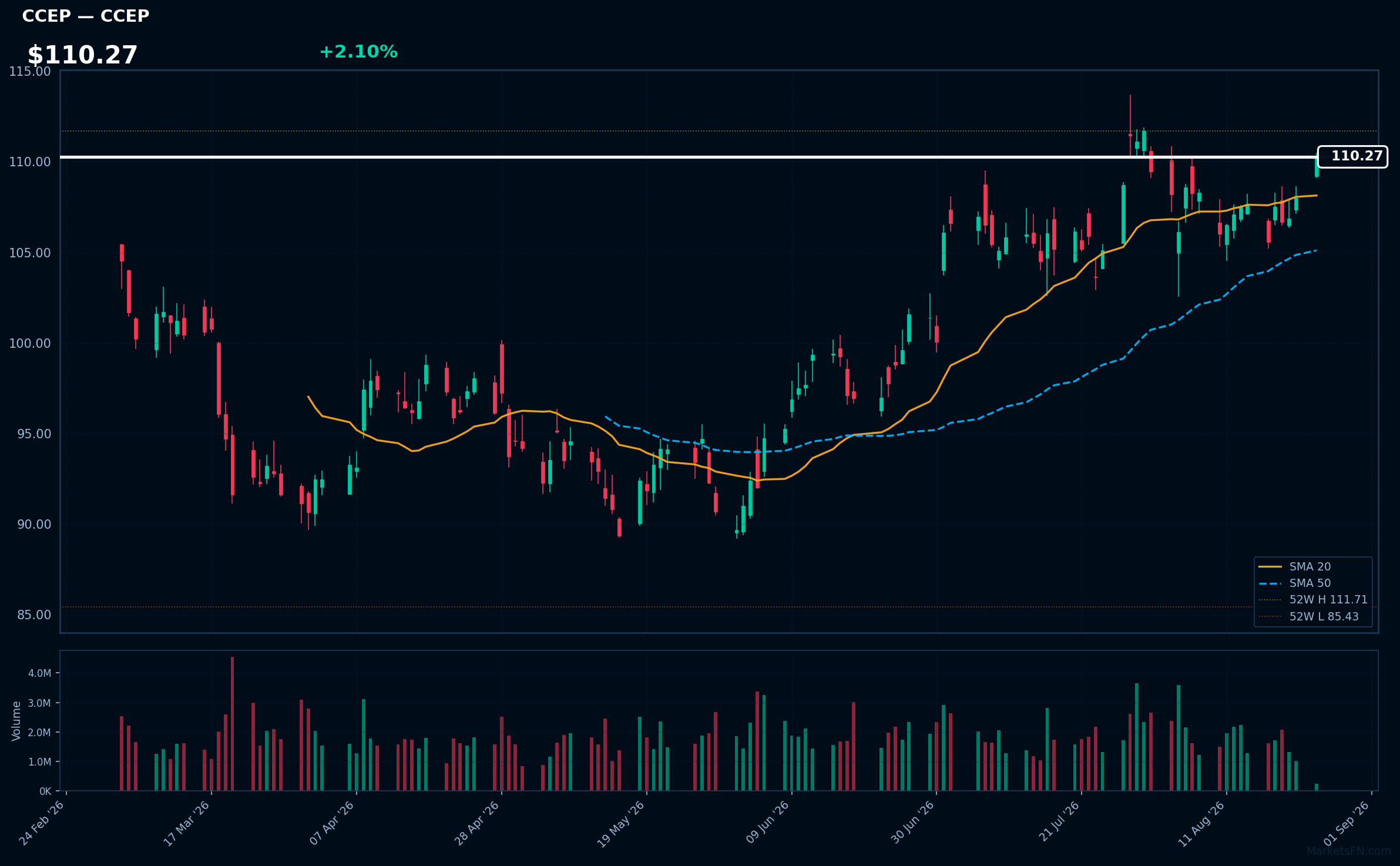
Task: Click the Volume axis title
Action: 16,721
